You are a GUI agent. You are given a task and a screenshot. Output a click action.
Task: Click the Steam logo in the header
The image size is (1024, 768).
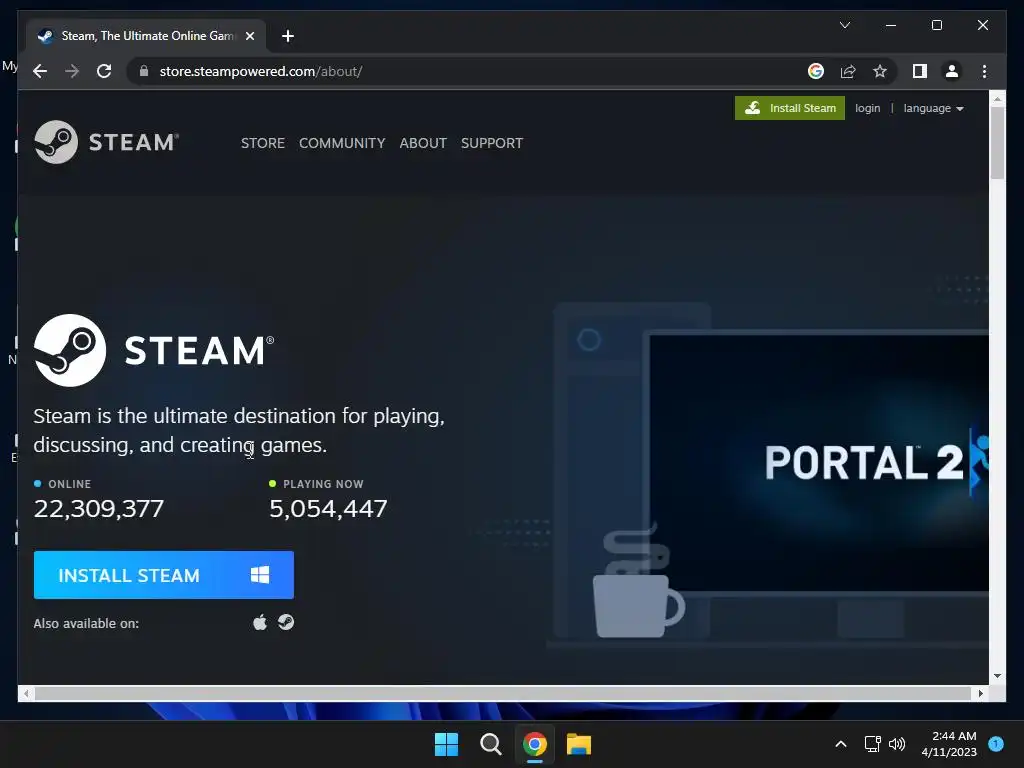click(x=106, y=142)
